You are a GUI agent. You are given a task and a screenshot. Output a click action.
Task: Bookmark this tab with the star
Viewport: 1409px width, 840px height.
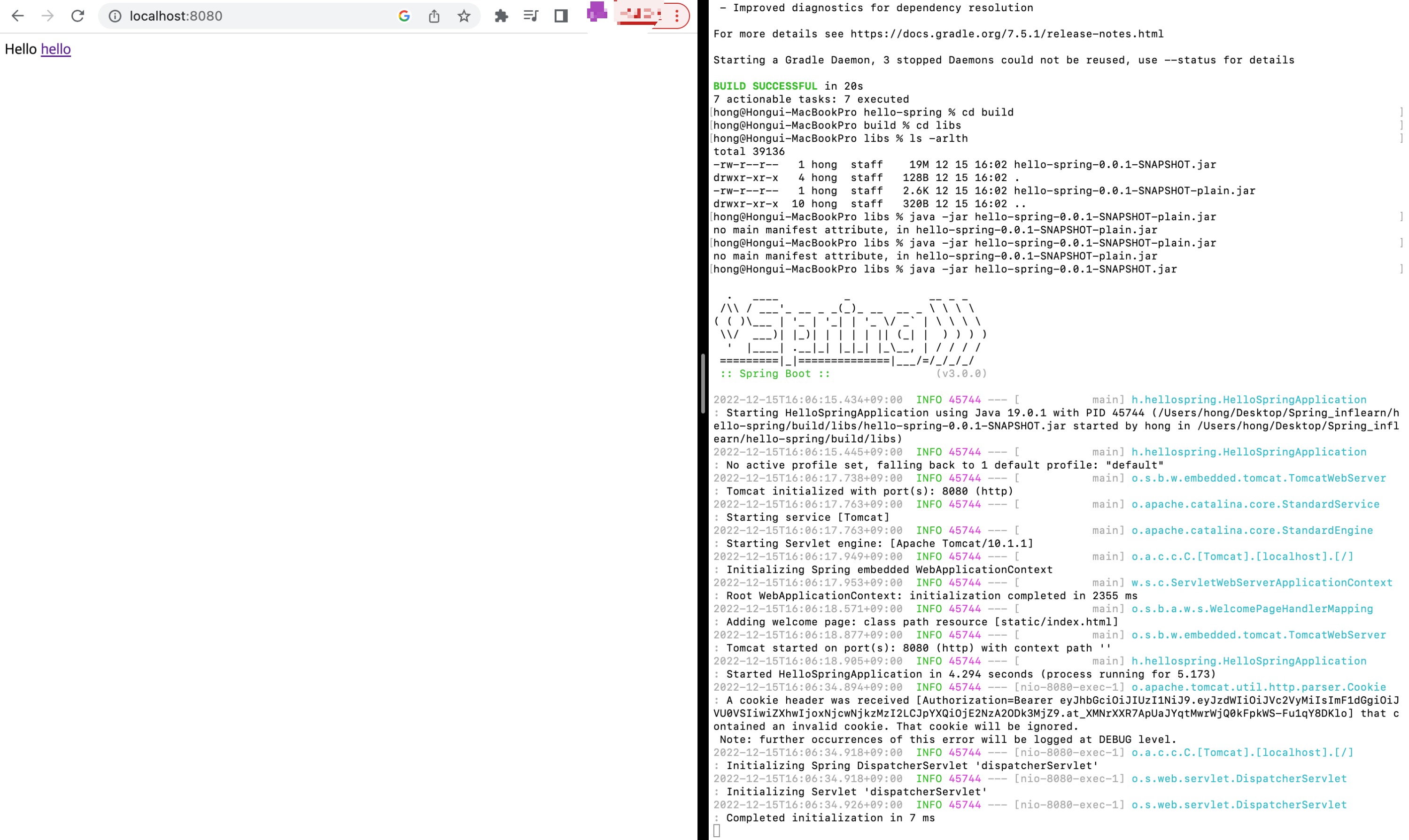[464, 16]
